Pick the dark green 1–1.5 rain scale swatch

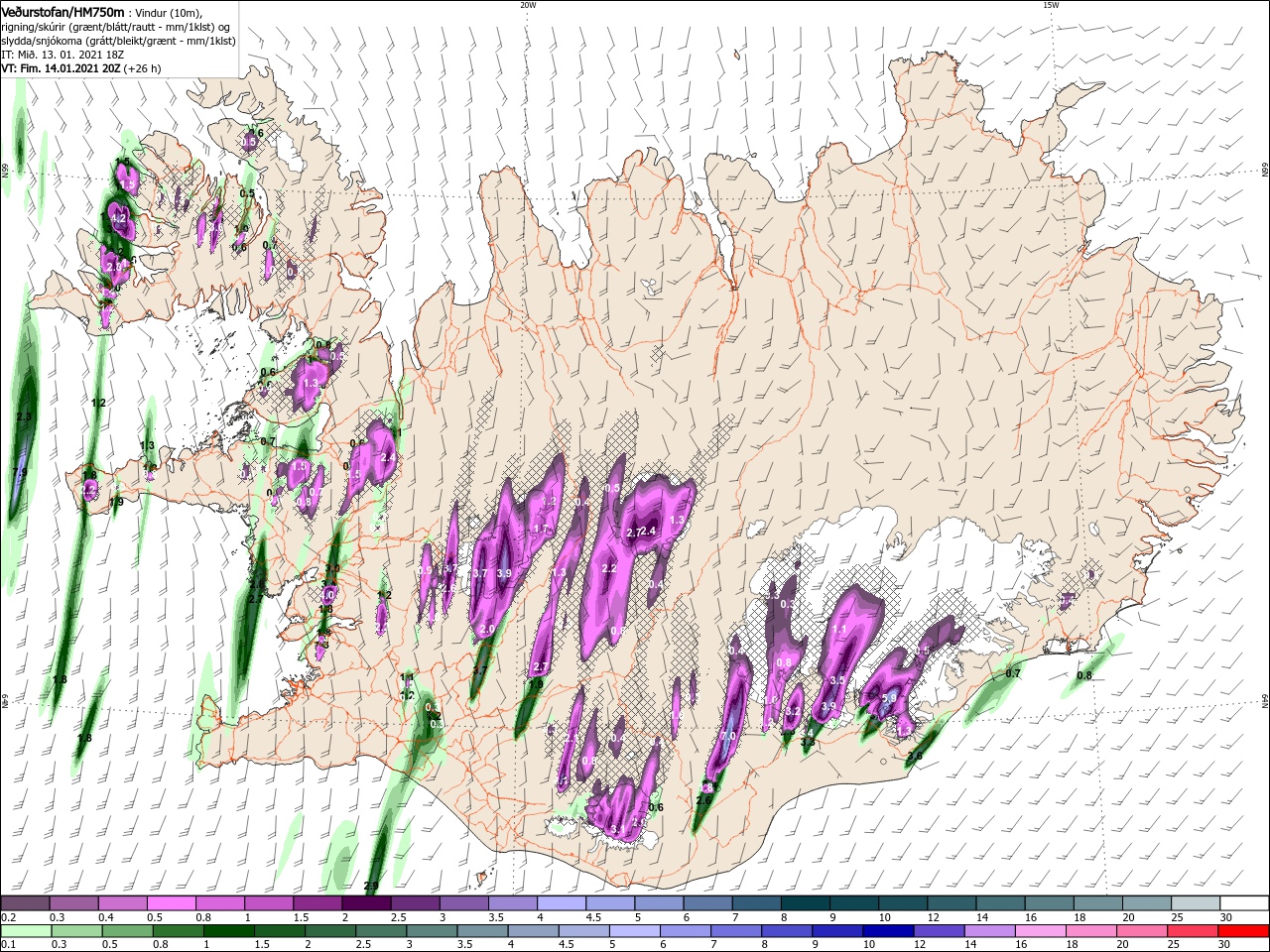pos(228,931)
